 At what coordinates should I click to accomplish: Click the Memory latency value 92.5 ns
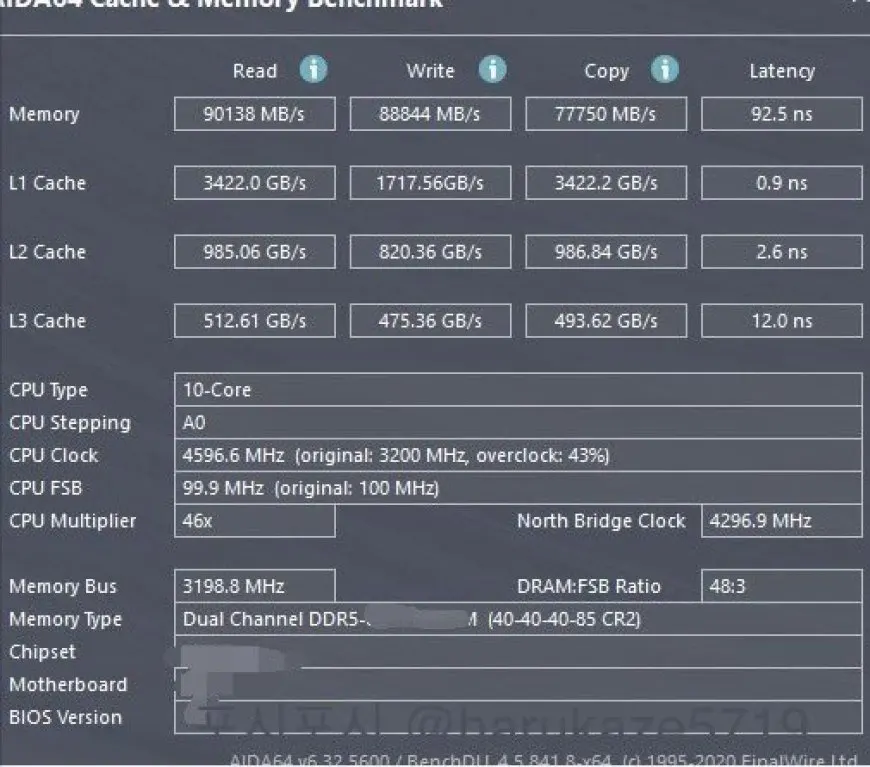pos(782,114)
